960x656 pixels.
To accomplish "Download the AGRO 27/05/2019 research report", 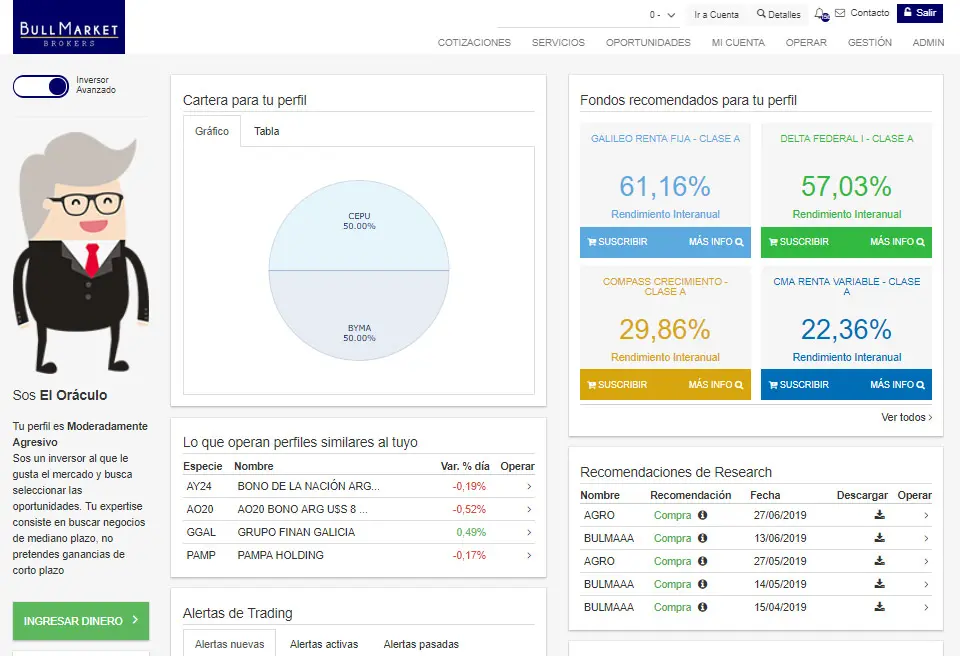I will [x=879, y=560].
